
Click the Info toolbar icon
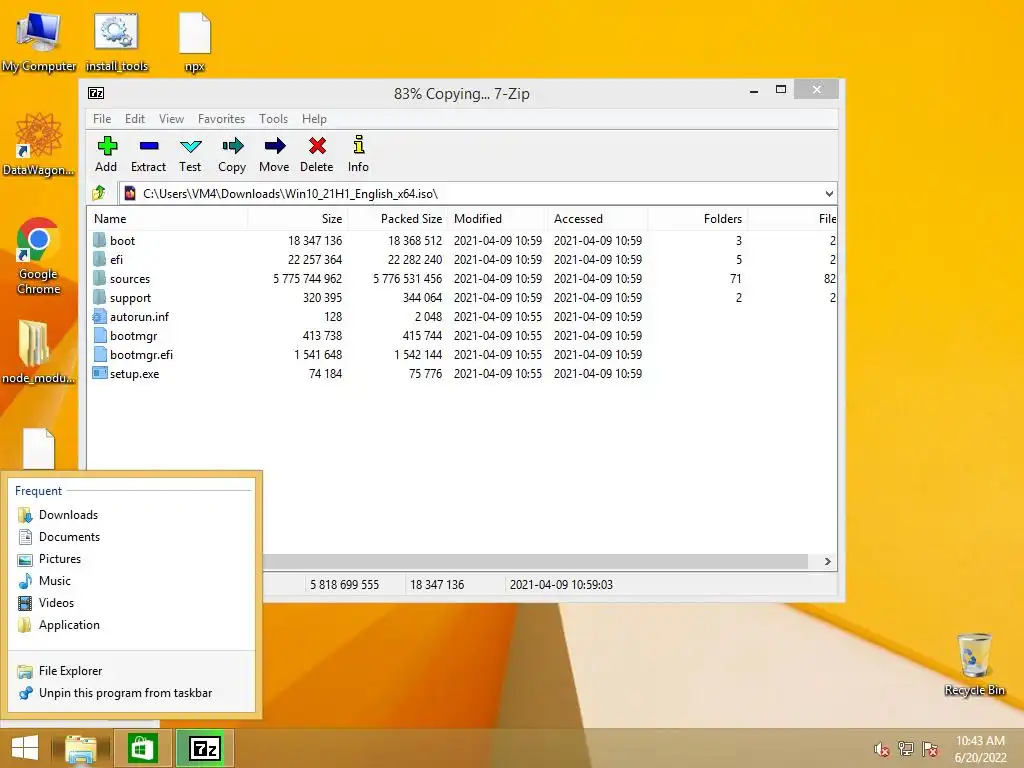[359, 144]
